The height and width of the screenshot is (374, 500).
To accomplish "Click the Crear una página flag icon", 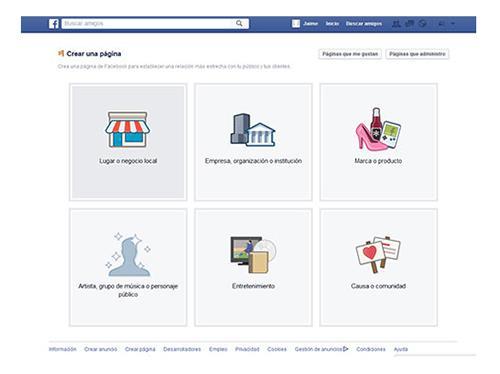I will 61,53.
